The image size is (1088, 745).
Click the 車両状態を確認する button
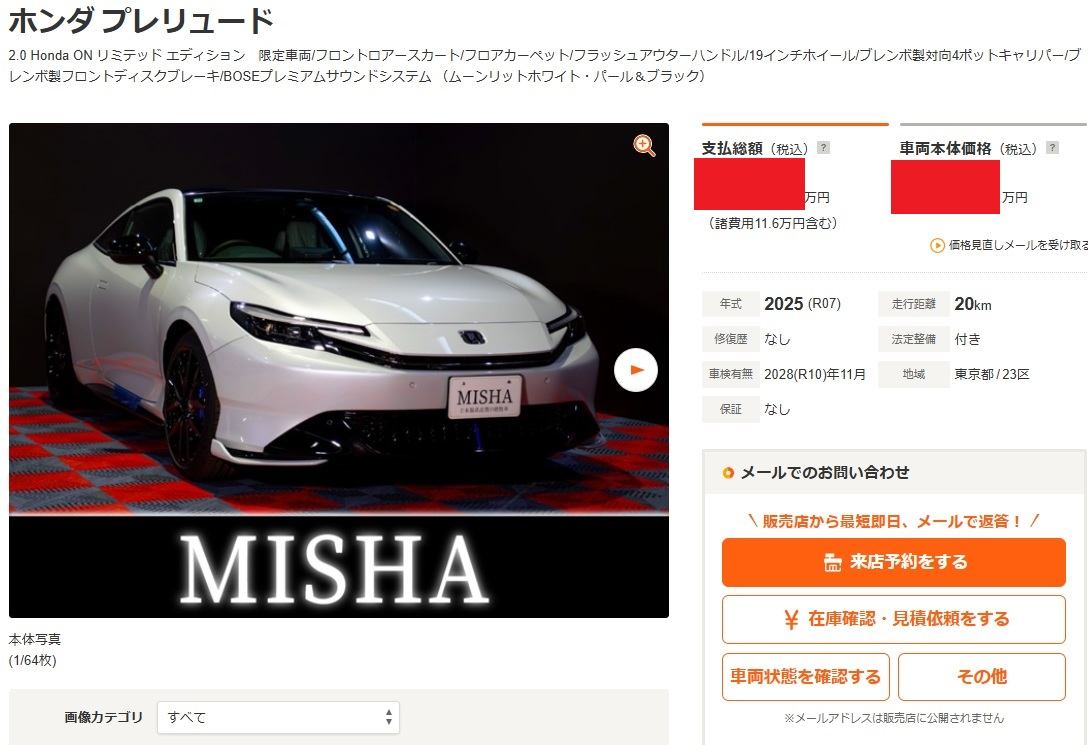pyautogui.click(x=806, y=676)
